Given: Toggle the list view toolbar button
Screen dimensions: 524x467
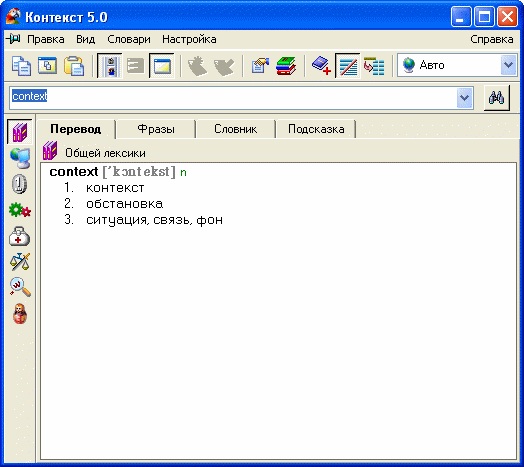Looking at the screenshot, I should pos(136,66).
